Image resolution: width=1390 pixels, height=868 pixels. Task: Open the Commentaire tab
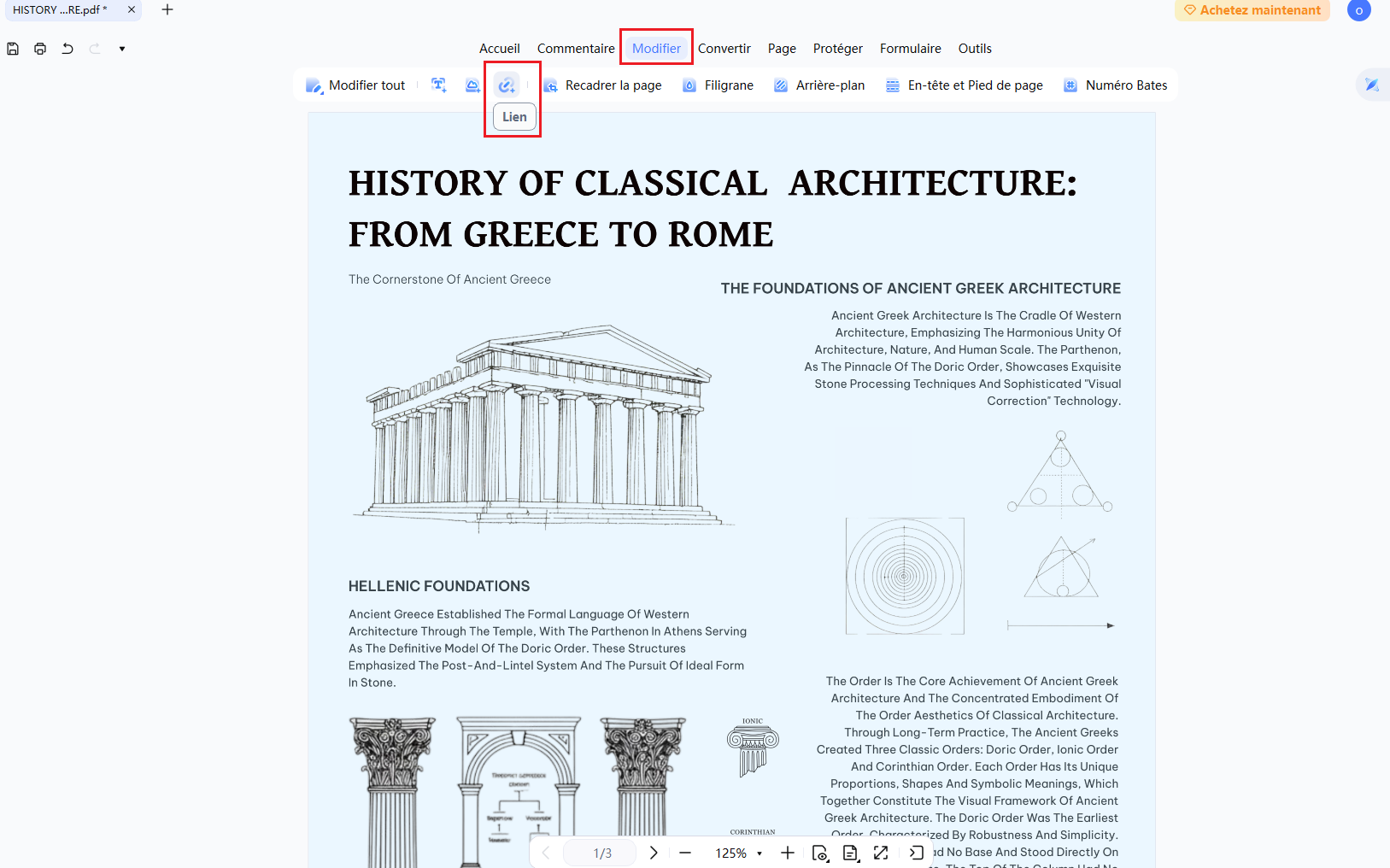tap(576, 49)
